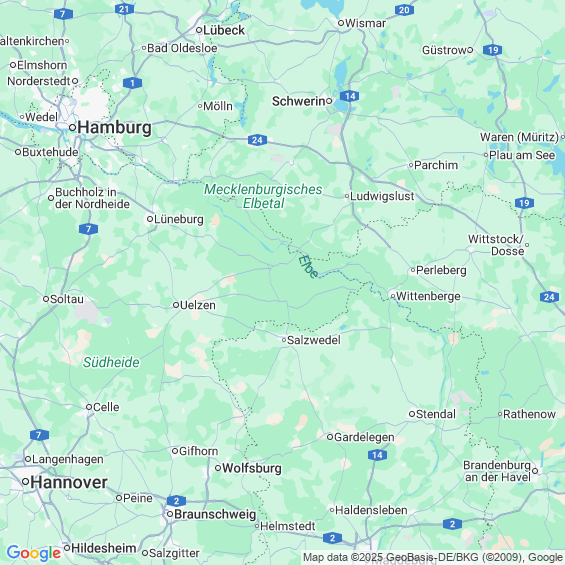
Task: Click the Salzwedel town marker
Action: coord(284,340)
